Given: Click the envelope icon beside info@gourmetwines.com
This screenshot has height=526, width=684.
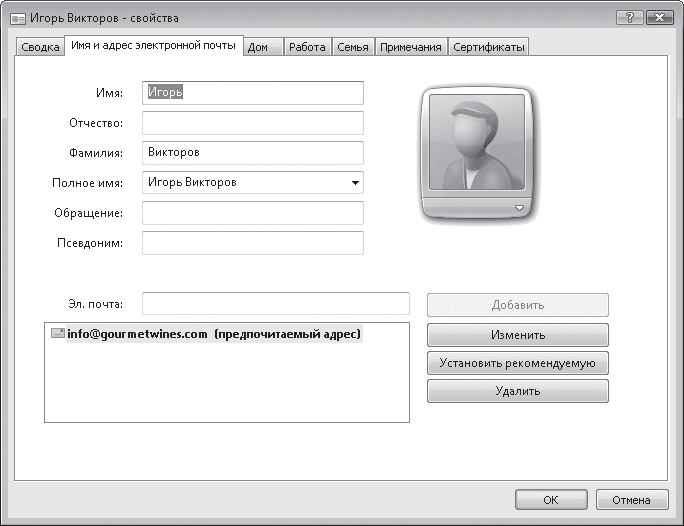Looking at the screenshot, I should 57,334.
